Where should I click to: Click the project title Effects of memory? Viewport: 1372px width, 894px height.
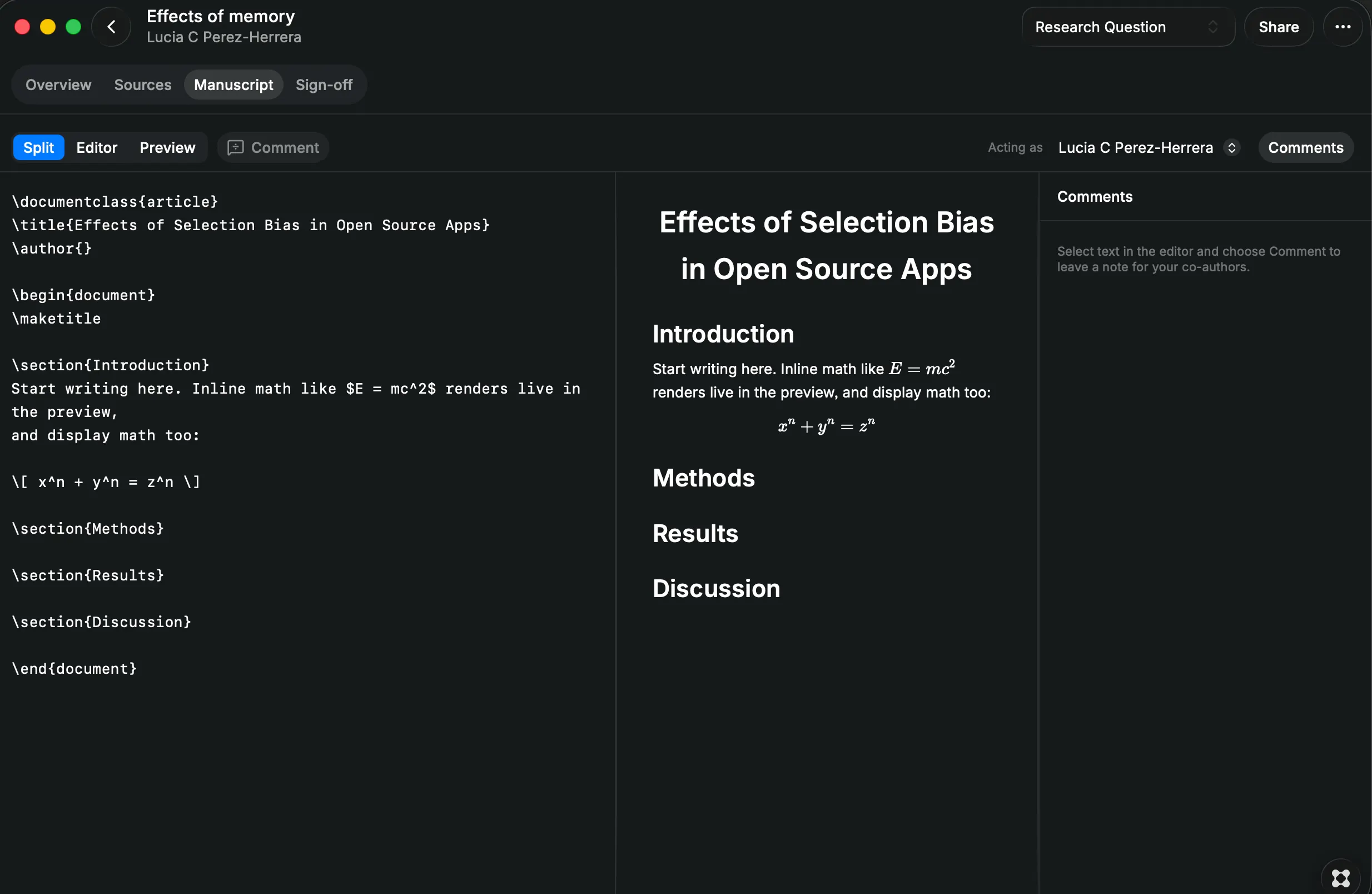(220, 16)
